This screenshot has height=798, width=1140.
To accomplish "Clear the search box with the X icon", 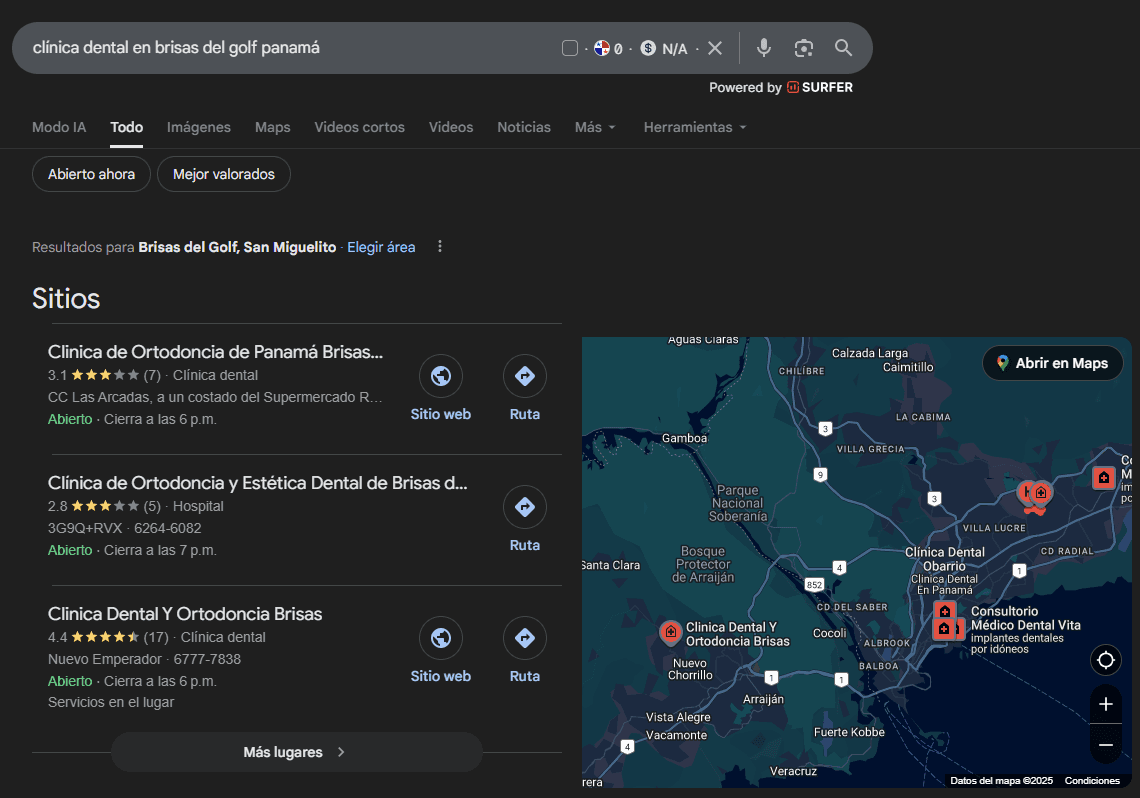I will (x=715, y=48).
